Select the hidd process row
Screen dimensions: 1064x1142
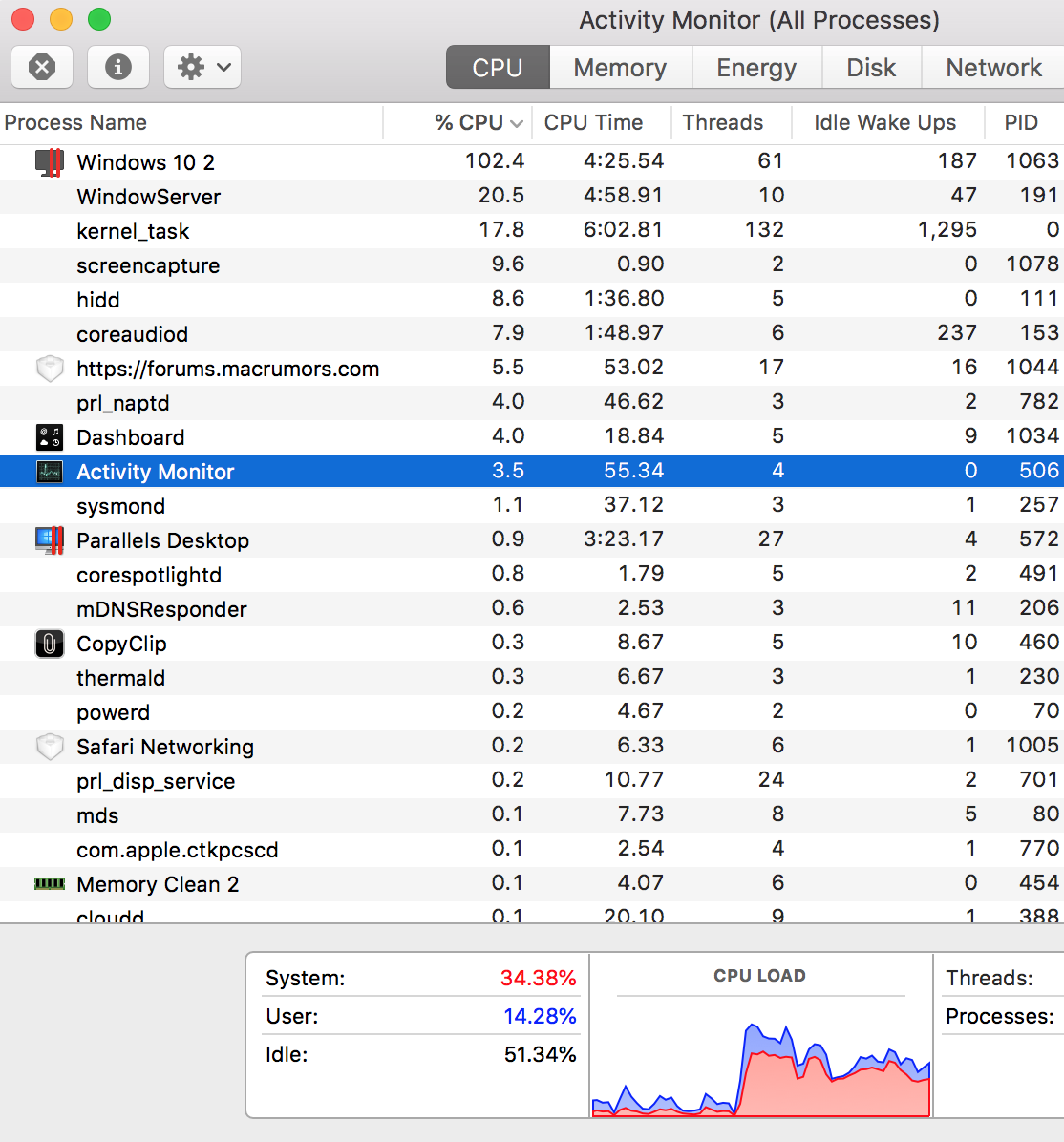532,299
